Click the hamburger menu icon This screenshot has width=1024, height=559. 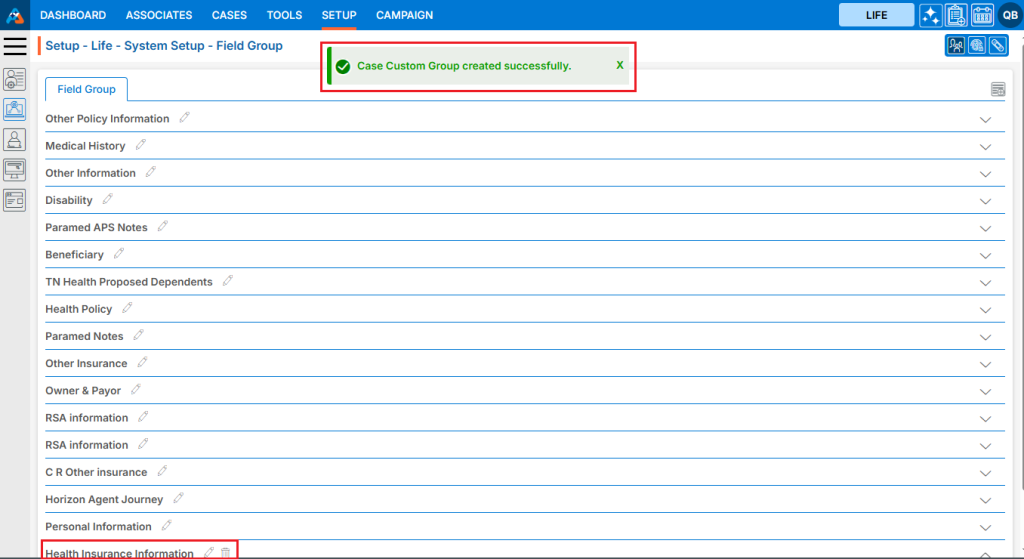tap(15, 46)
